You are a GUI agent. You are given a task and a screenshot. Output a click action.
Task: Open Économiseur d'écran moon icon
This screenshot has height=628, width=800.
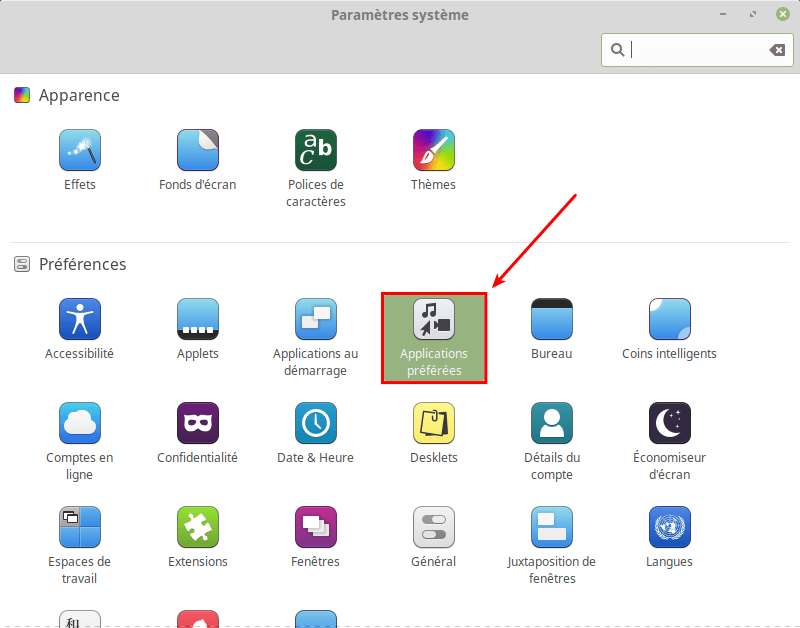[x=669, y=423]
